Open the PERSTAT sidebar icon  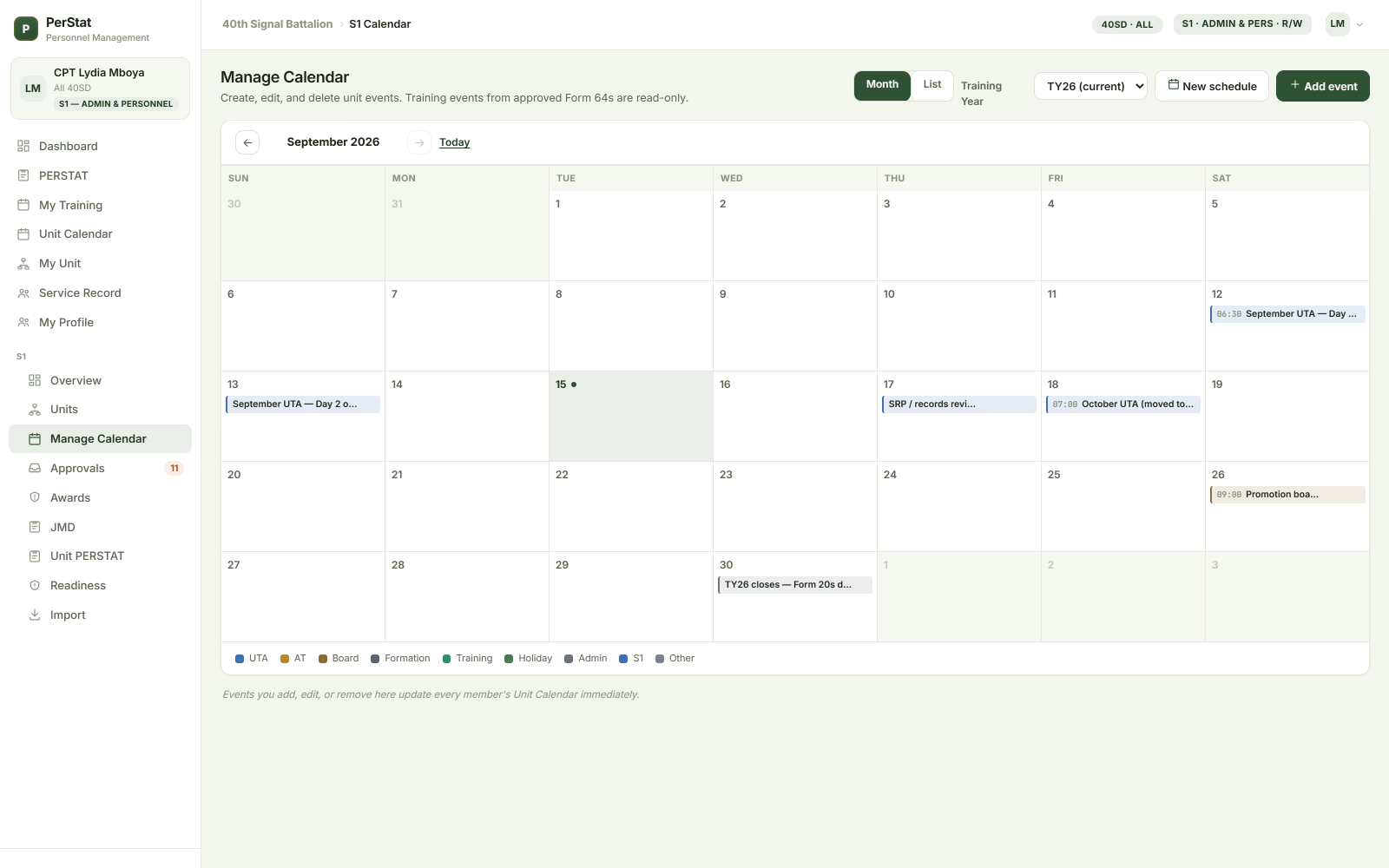(23, 175)
